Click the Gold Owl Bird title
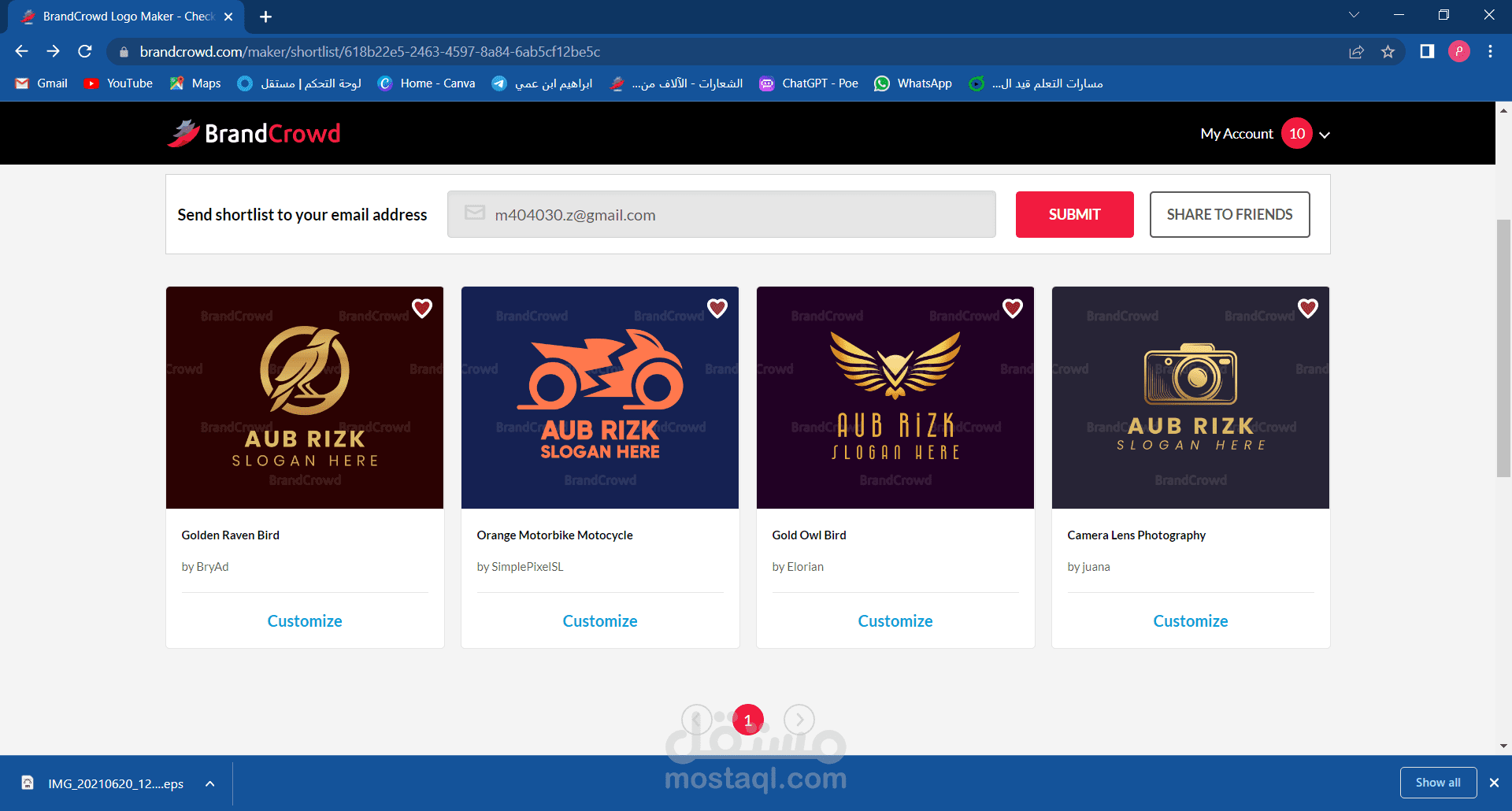 pos(809,535)
